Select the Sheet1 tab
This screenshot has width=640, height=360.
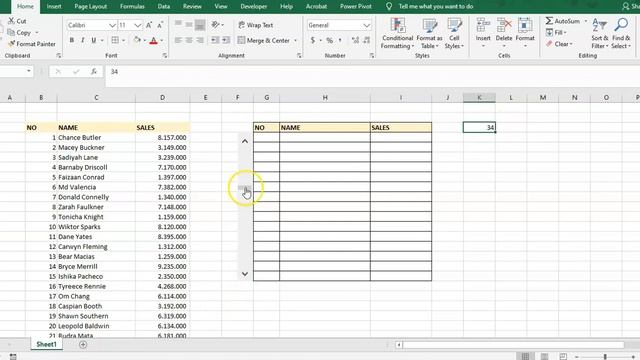click(x=47, y=344)
